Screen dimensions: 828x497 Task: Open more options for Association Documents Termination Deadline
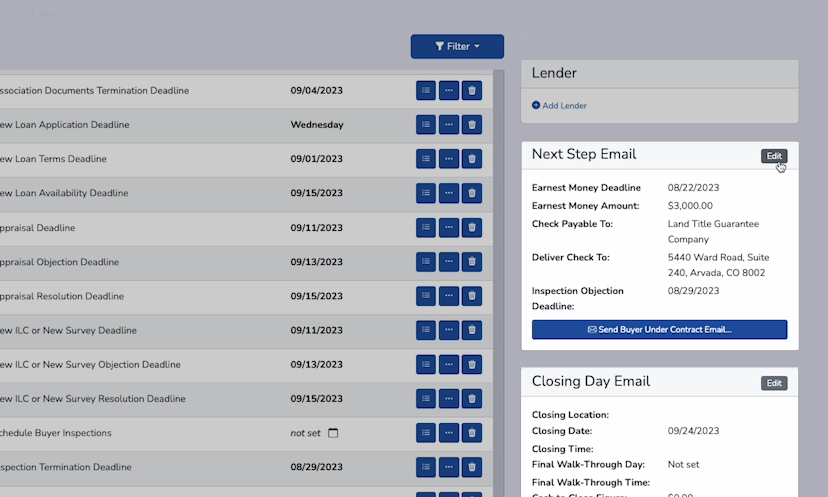tap(449, 90)
